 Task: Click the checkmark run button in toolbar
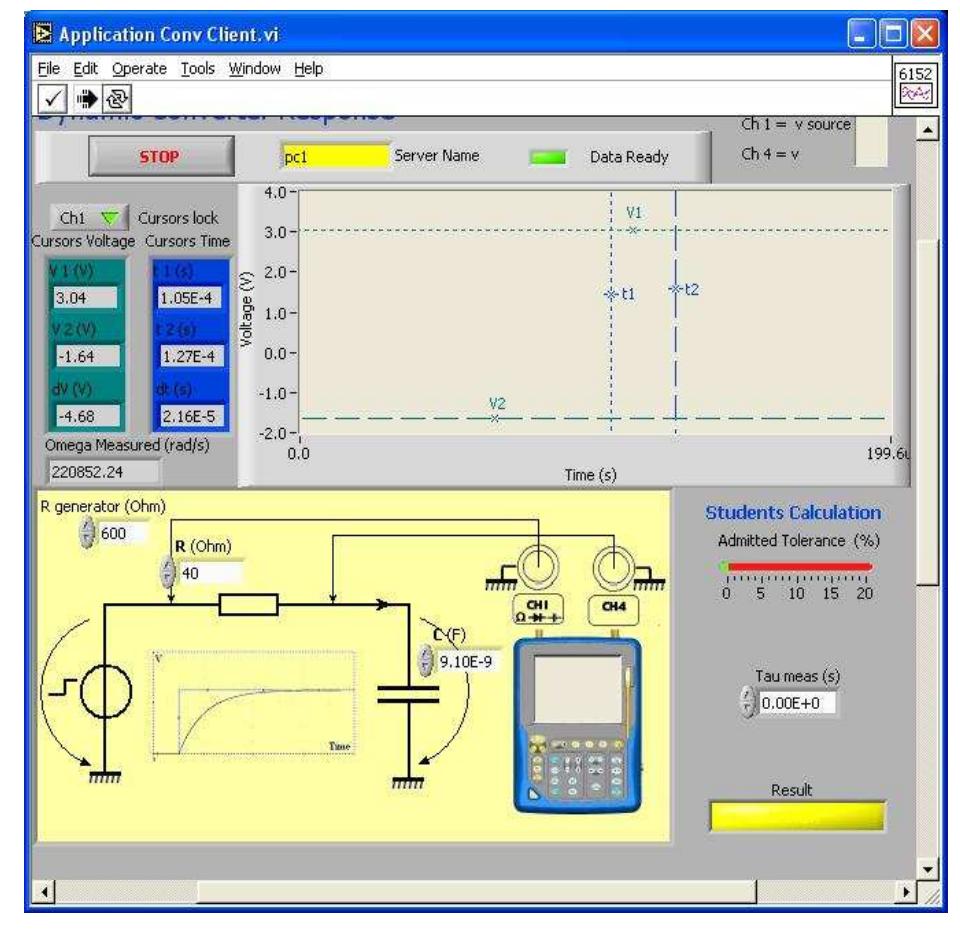53,99
